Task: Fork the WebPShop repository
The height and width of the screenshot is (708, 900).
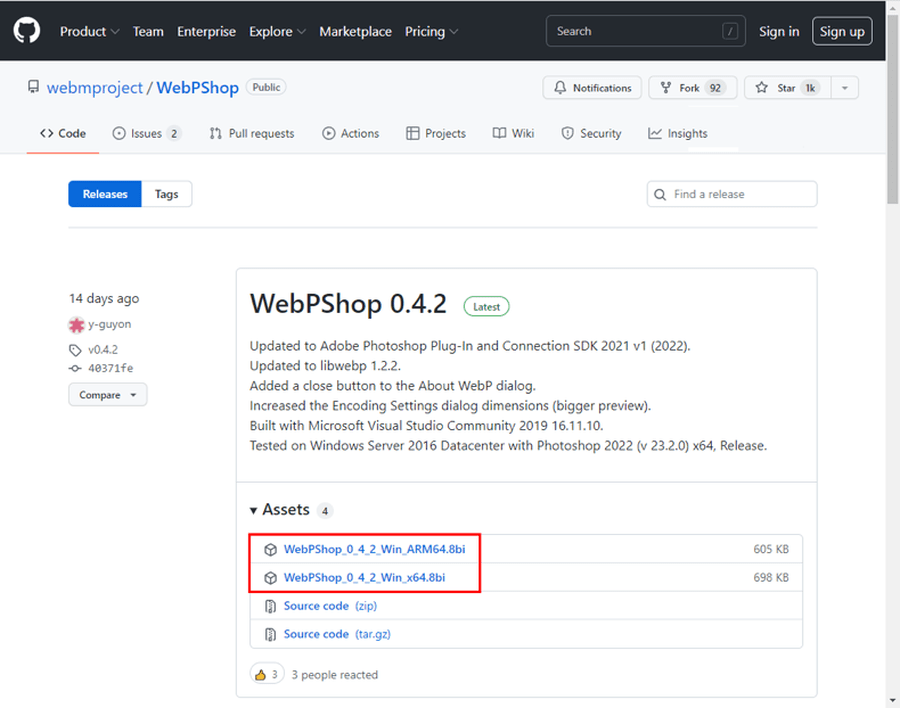Action: 690,88
